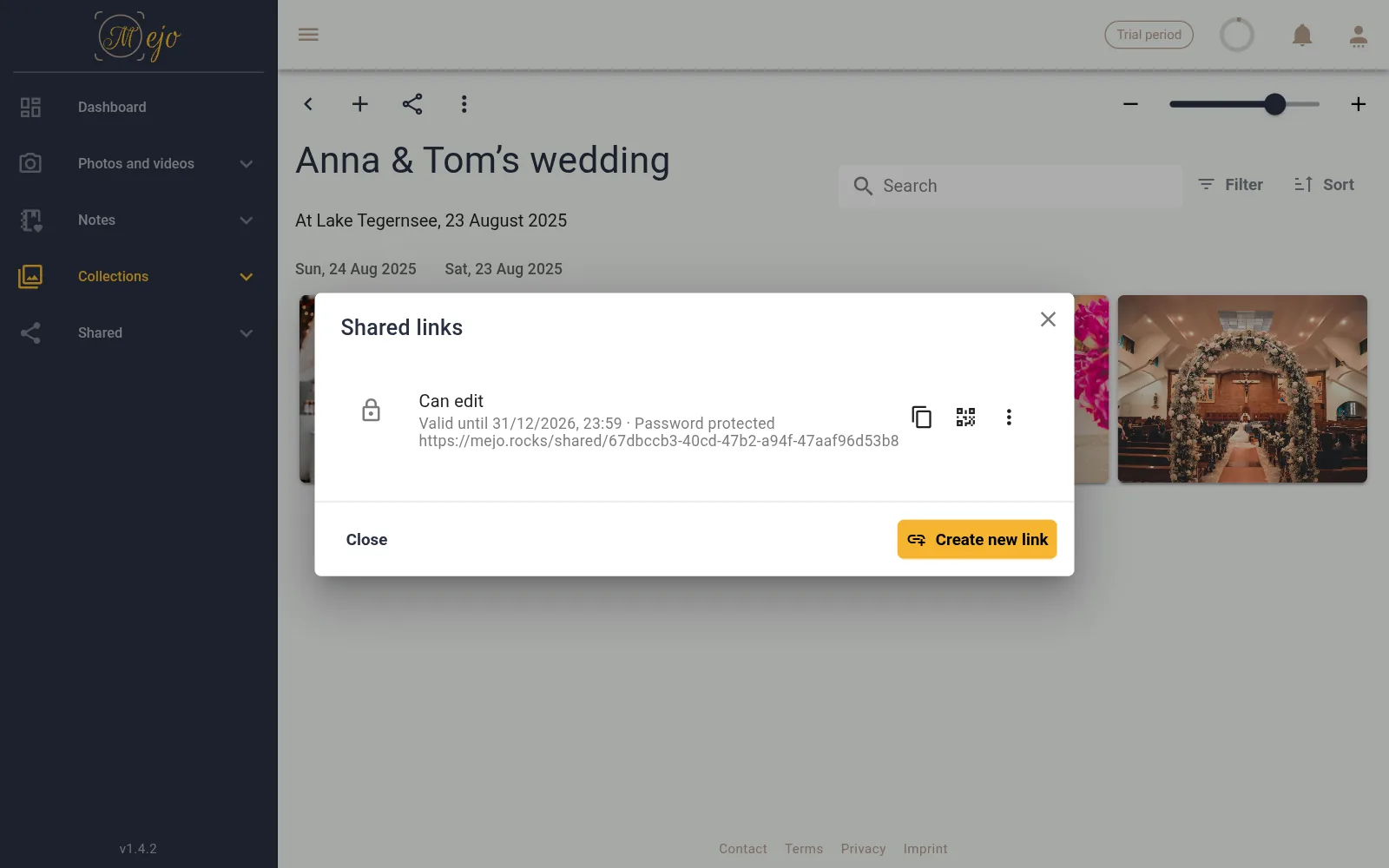
Task: Show QR code for shared link
Action: [x=965, y=418]
